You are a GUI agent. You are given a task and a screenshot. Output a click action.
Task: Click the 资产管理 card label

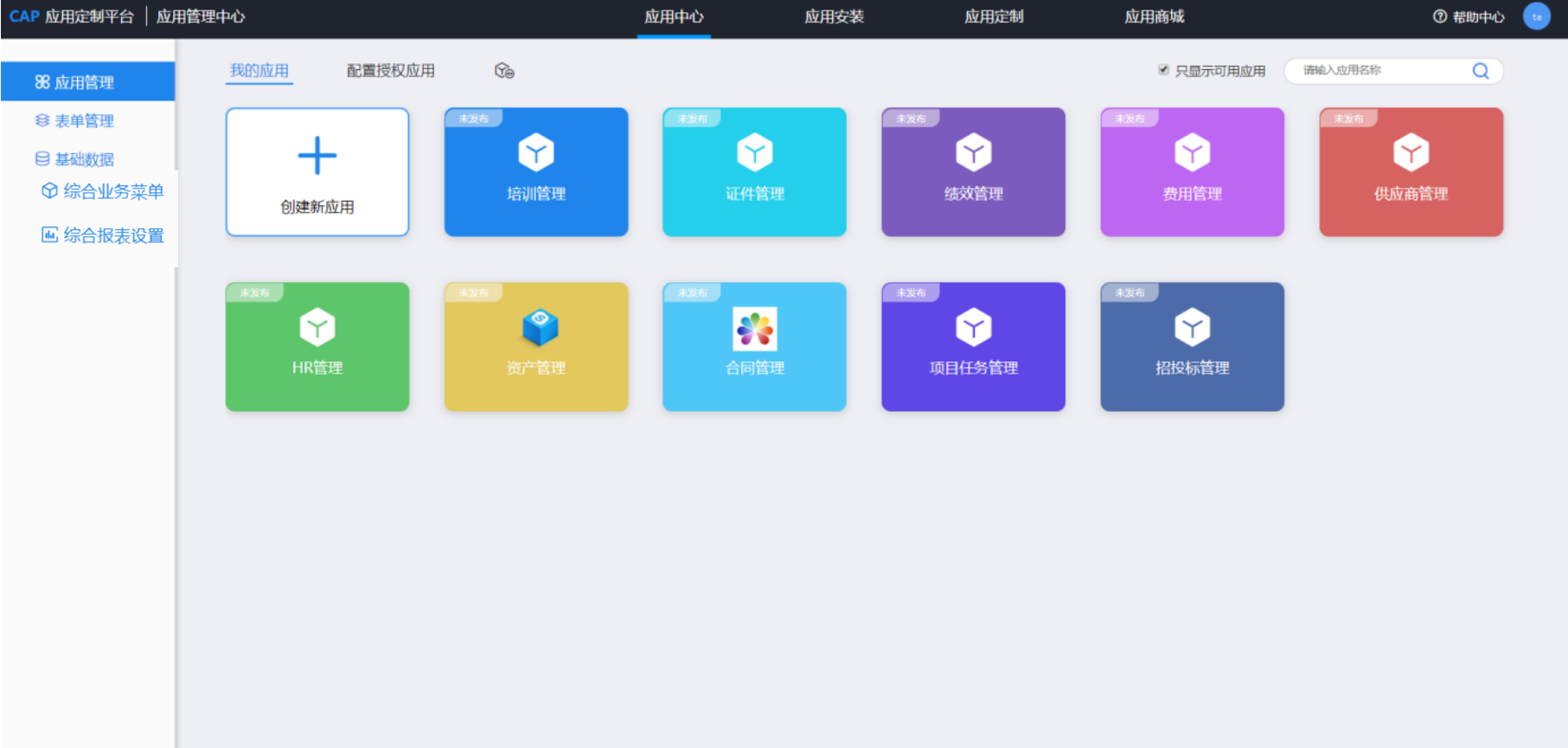(536, 368)
